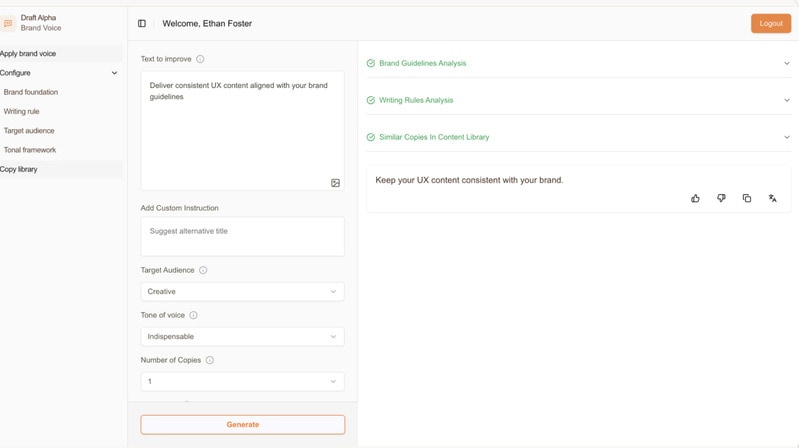Click info icon beside Number of Copies
The height and width of the screenshot is (448, 799).
click(210, 360)
